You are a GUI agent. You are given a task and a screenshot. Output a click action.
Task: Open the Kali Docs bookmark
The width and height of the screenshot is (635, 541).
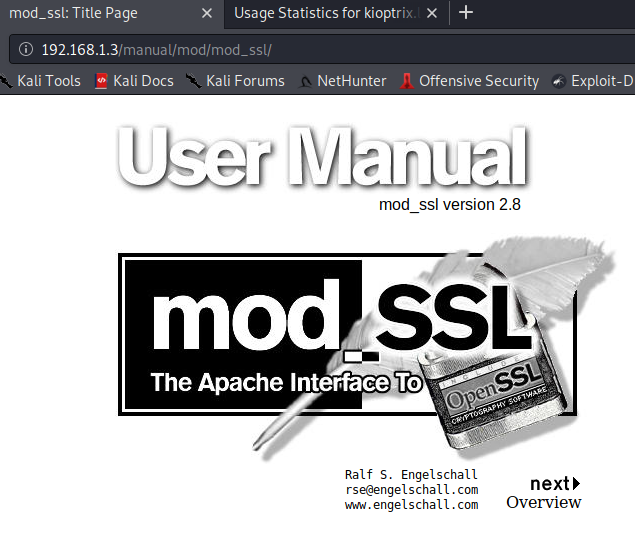click(134, 81)
